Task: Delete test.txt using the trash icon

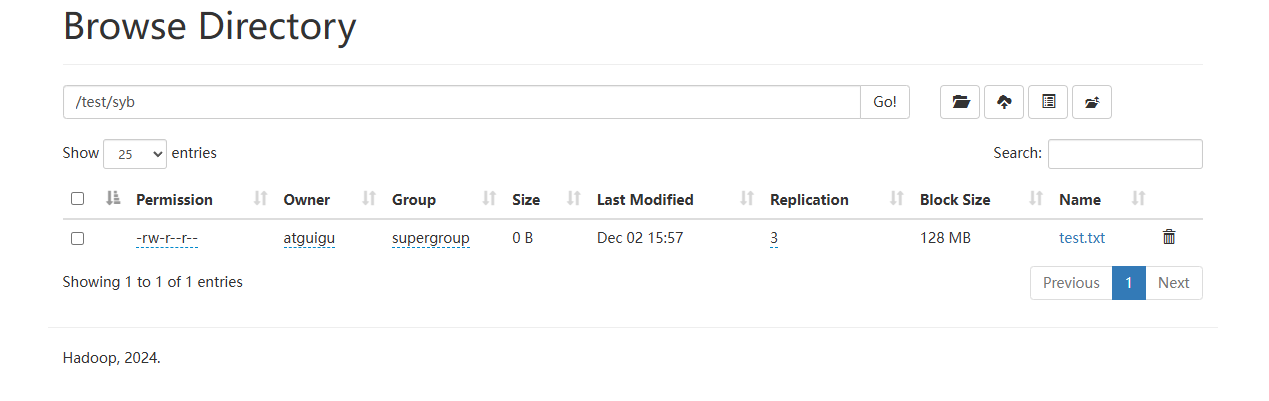Action: (1169, 237)
